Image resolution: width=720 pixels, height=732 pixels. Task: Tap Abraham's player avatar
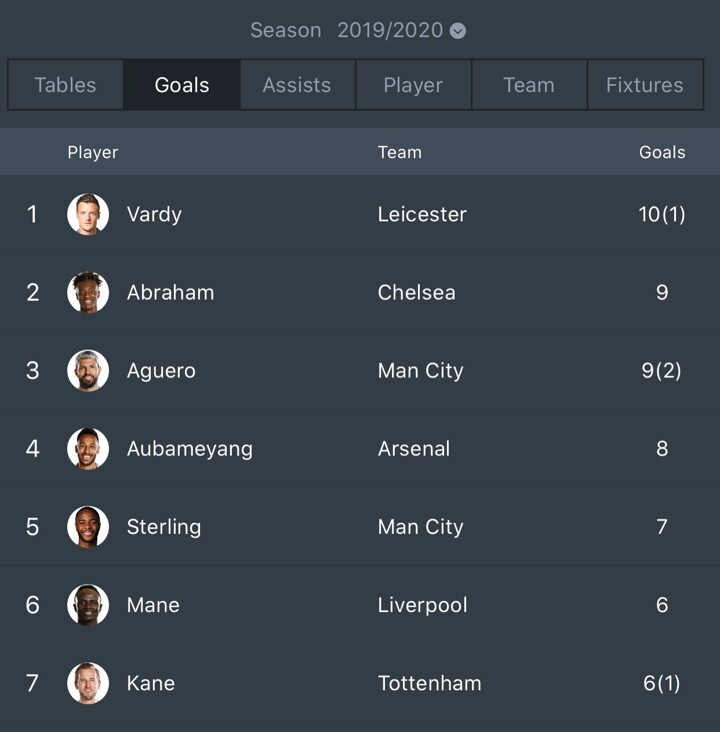coord(88,292)
